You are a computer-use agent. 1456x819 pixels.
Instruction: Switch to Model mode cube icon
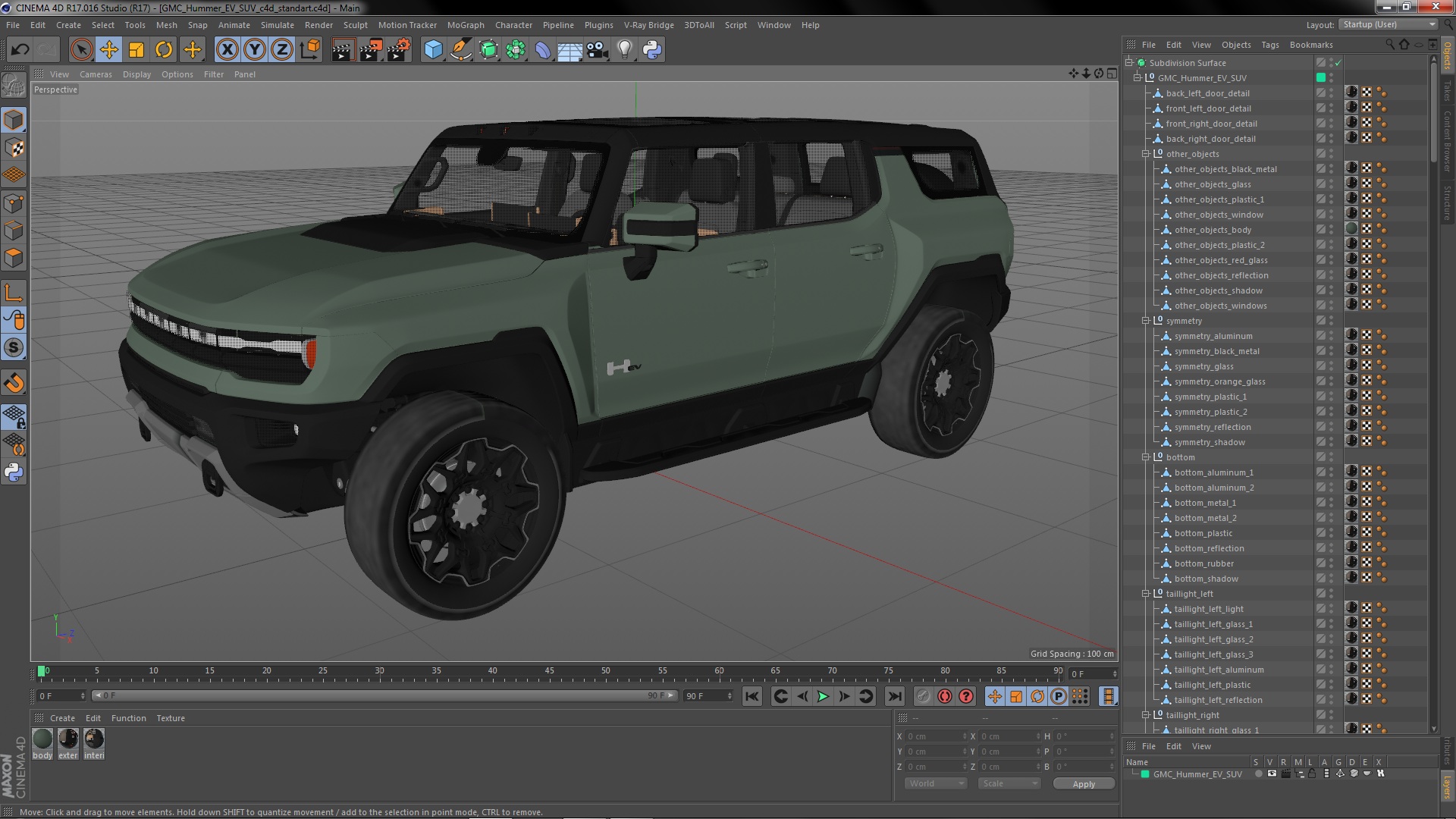point(14,120)
